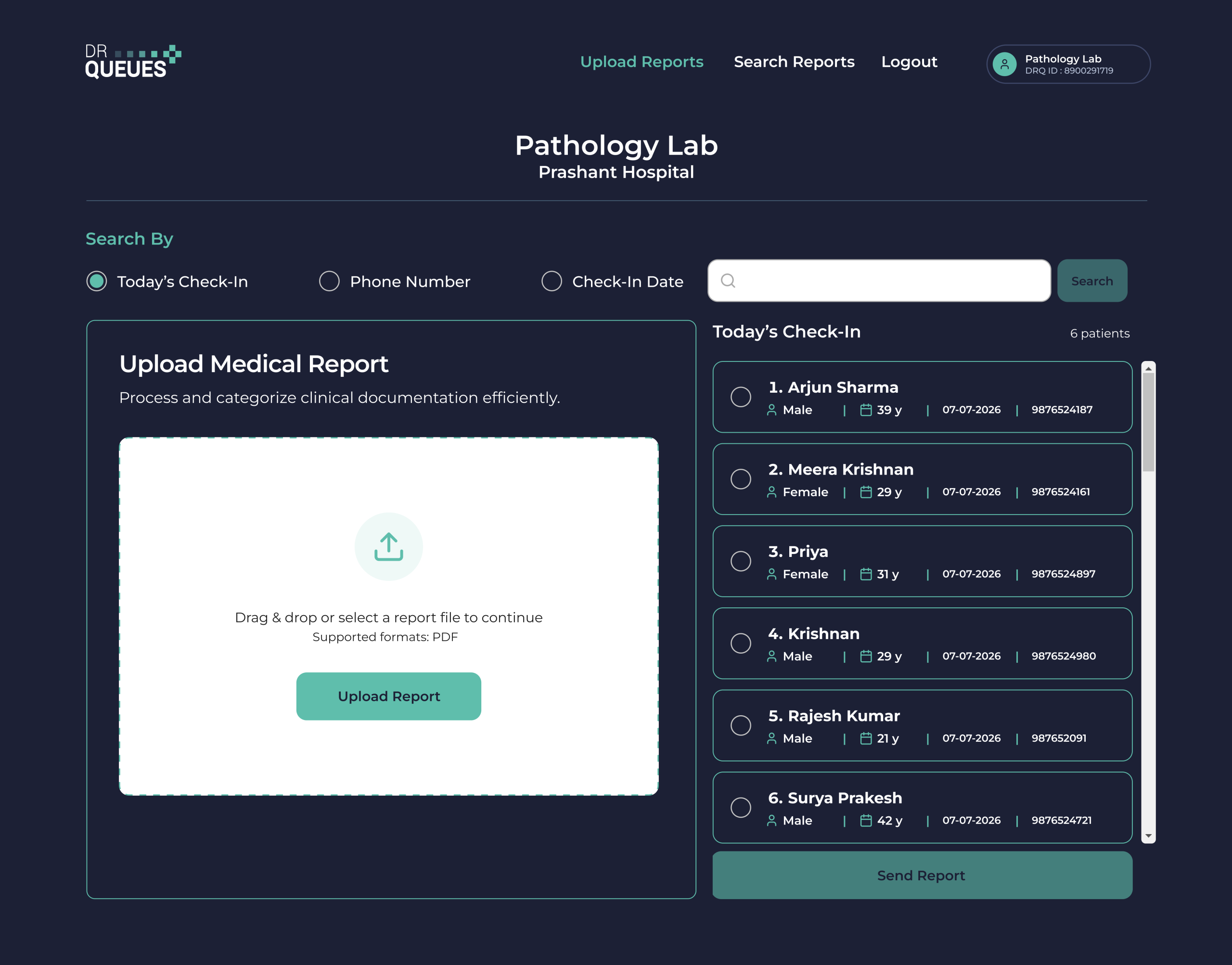This screenshot has width=1232, height=965.
Task: Click the calendar icon beside 39 y
Action: click(x=866, y=410)
